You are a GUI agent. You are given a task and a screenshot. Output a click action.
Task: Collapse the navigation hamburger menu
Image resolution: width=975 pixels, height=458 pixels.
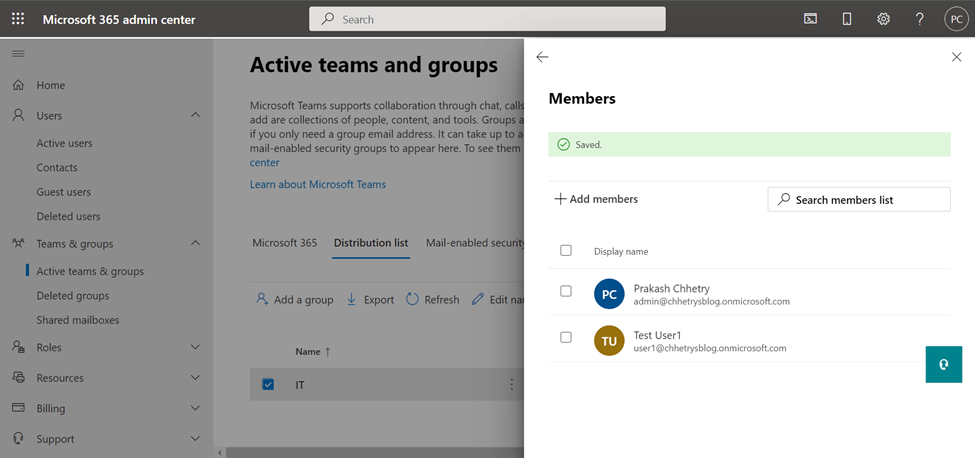coord(19,54)
